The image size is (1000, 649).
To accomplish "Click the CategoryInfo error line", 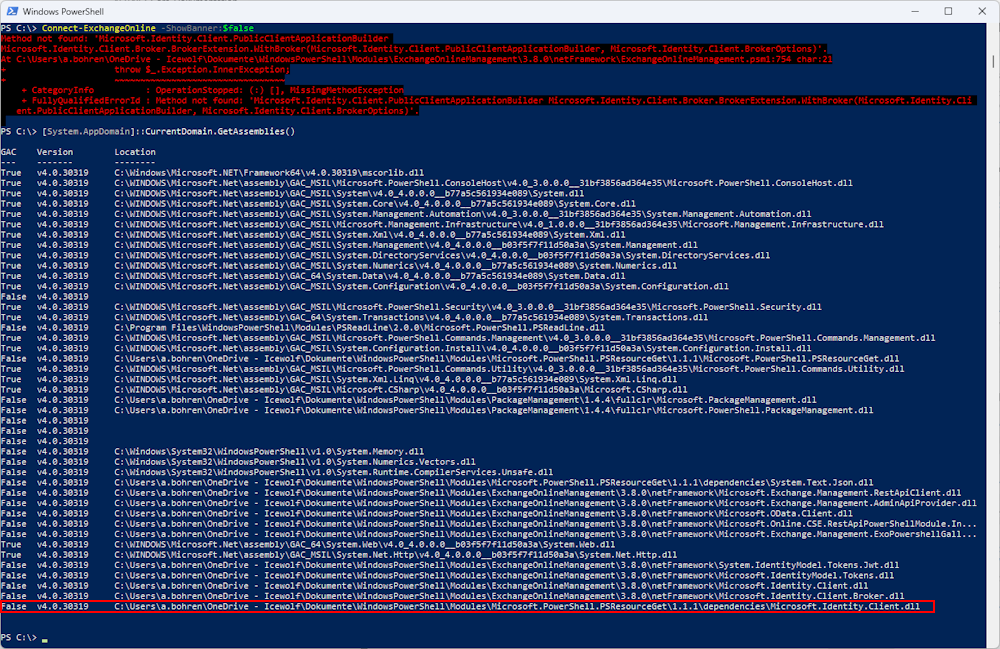I will click(212, 90).
